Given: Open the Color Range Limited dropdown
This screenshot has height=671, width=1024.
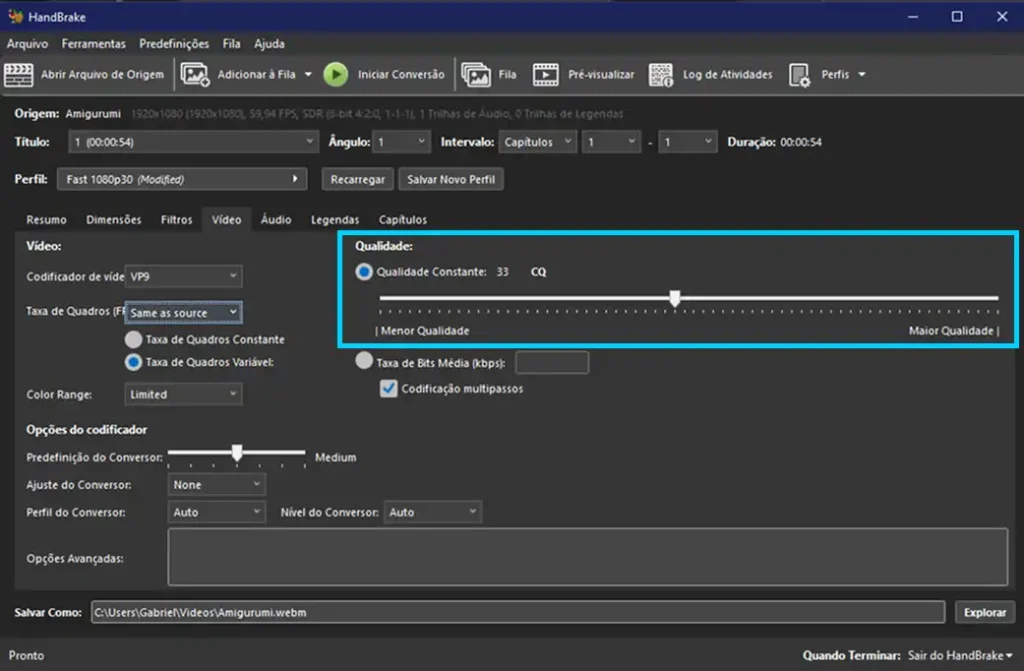Looking at the screenshot, I should tap(184, 394).
